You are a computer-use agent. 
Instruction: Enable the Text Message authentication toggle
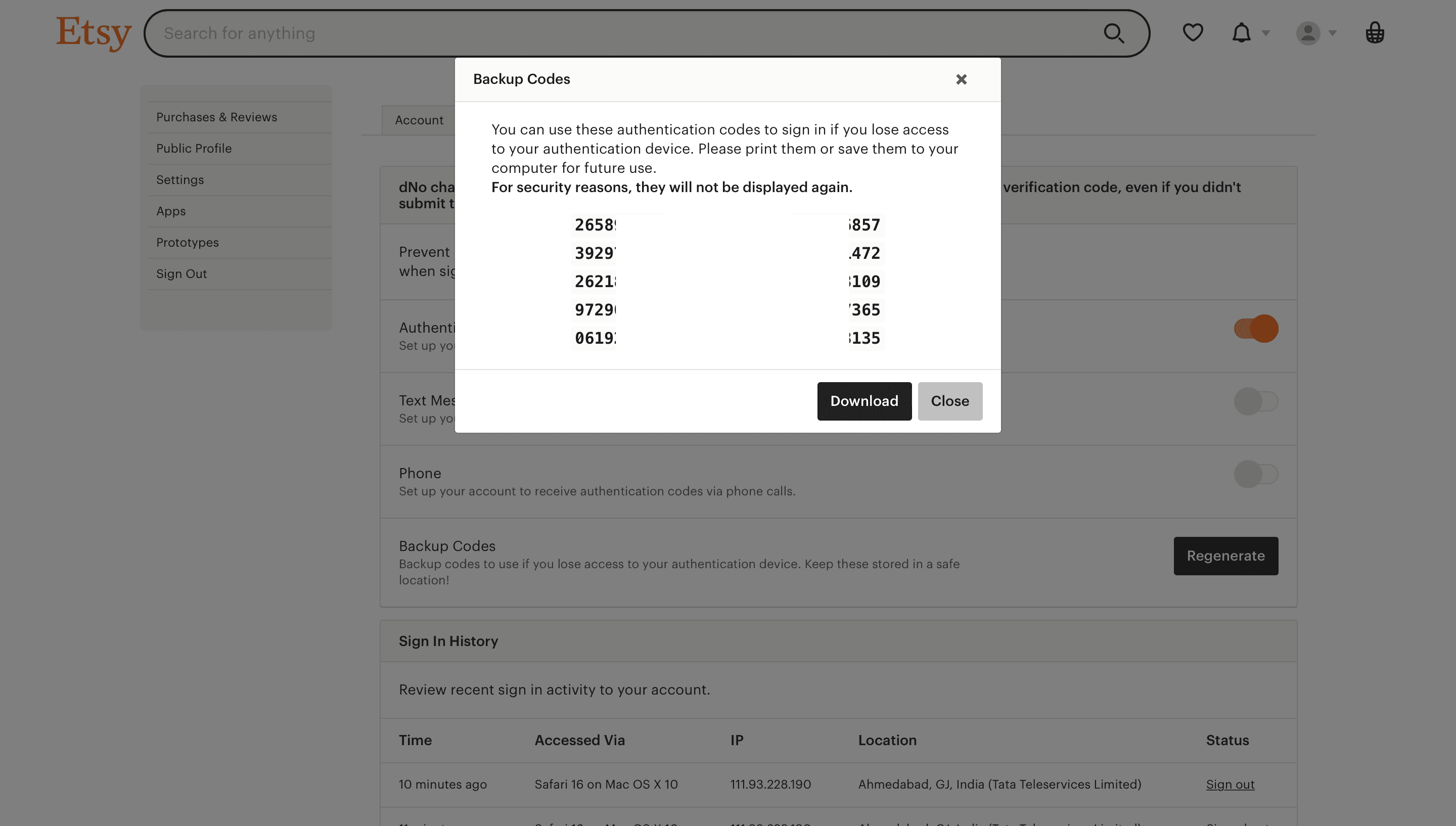point(1256,401)
